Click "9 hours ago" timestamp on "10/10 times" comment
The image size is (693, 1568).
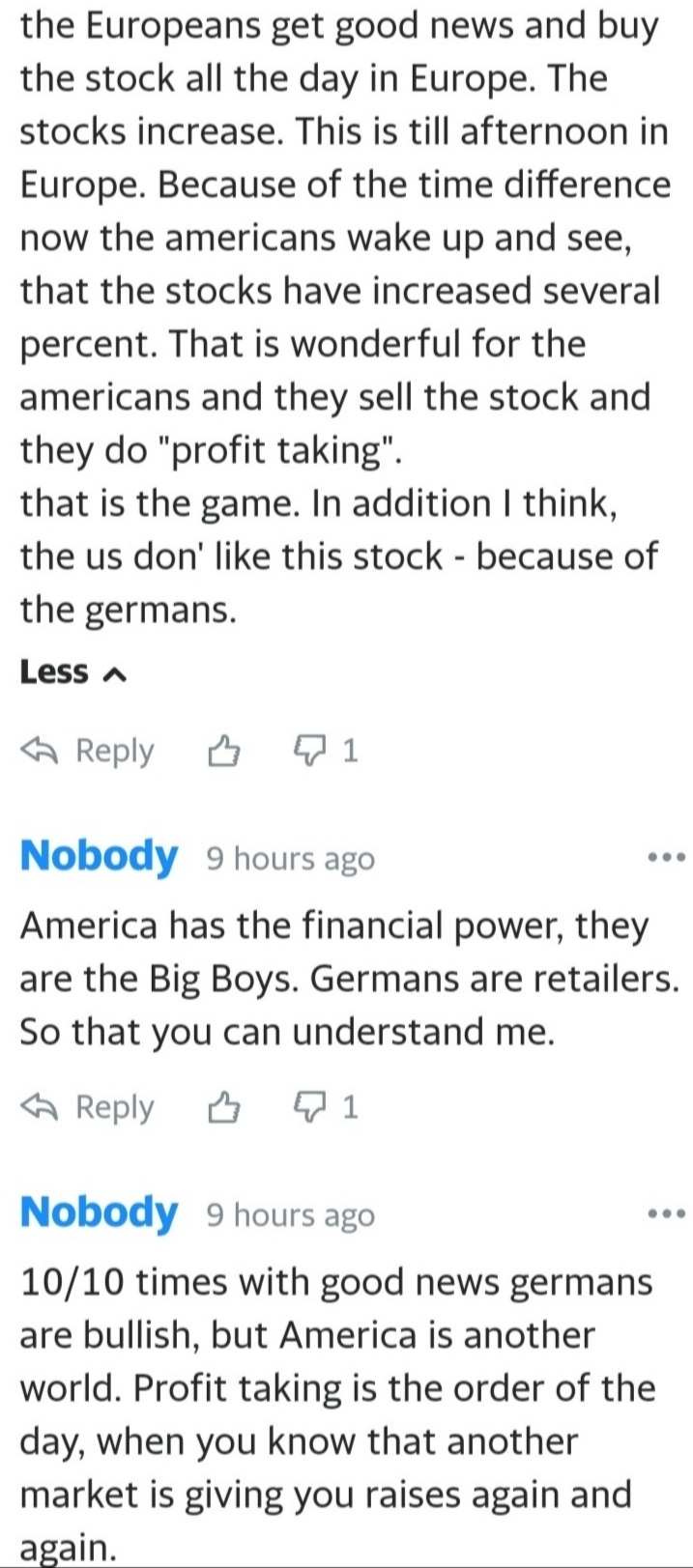[290, 1215]
